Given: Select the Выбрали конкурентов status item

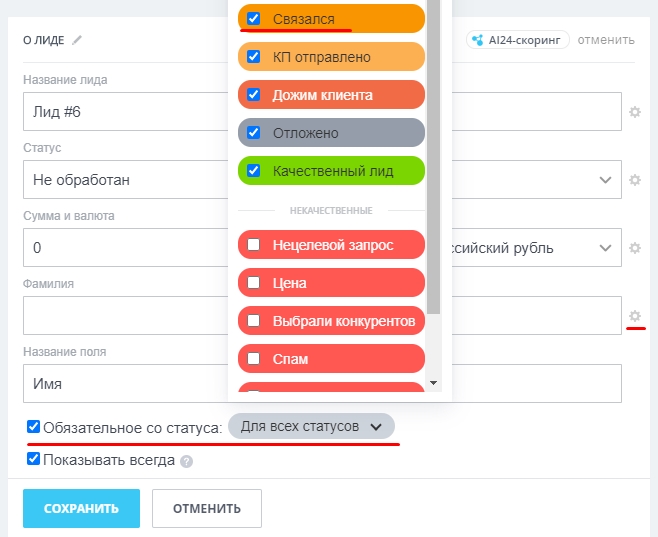Looking at the screenshot, I should point(332,321).
